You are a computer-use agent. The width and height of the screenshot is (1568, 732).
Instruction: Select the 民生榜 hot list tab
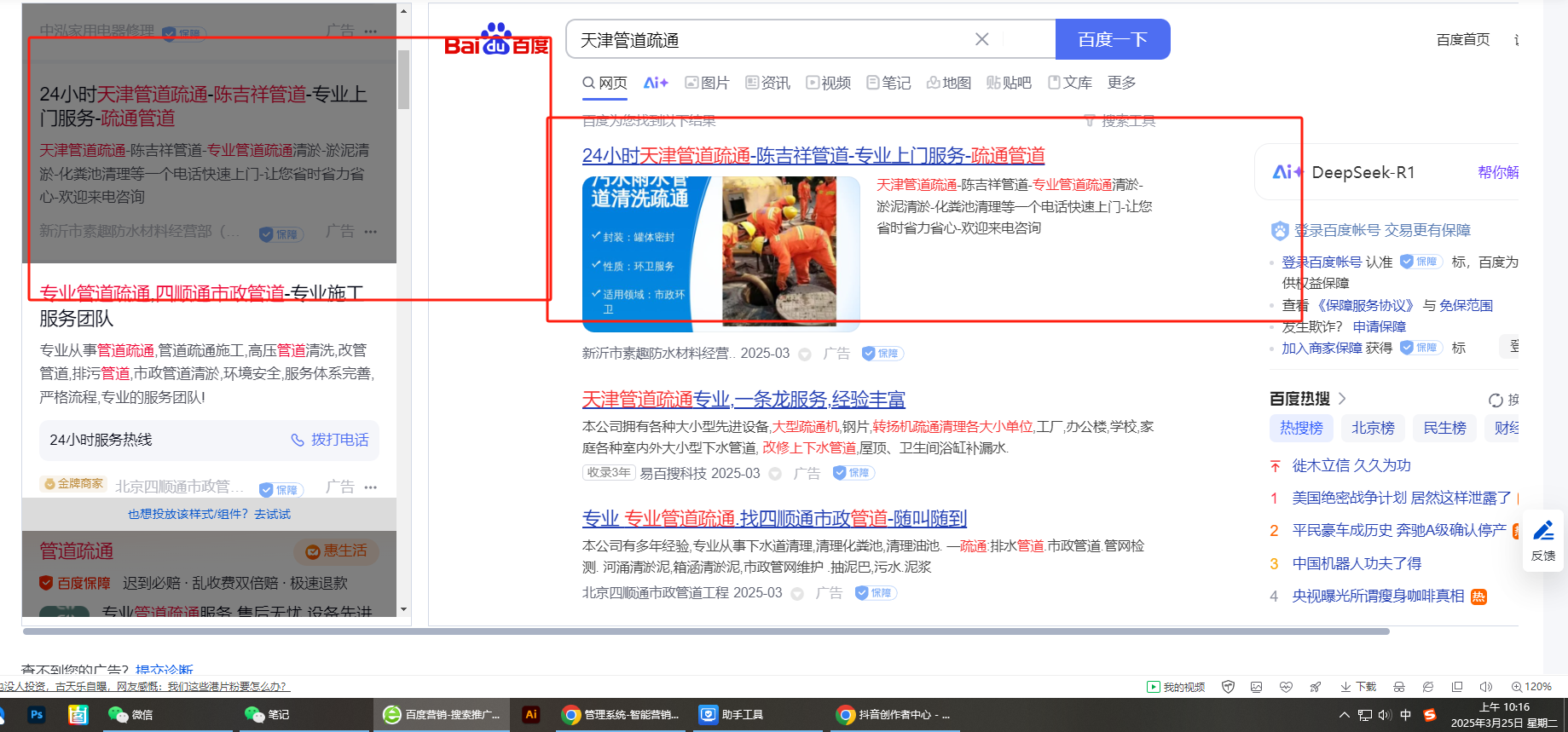click(1444, 428)
